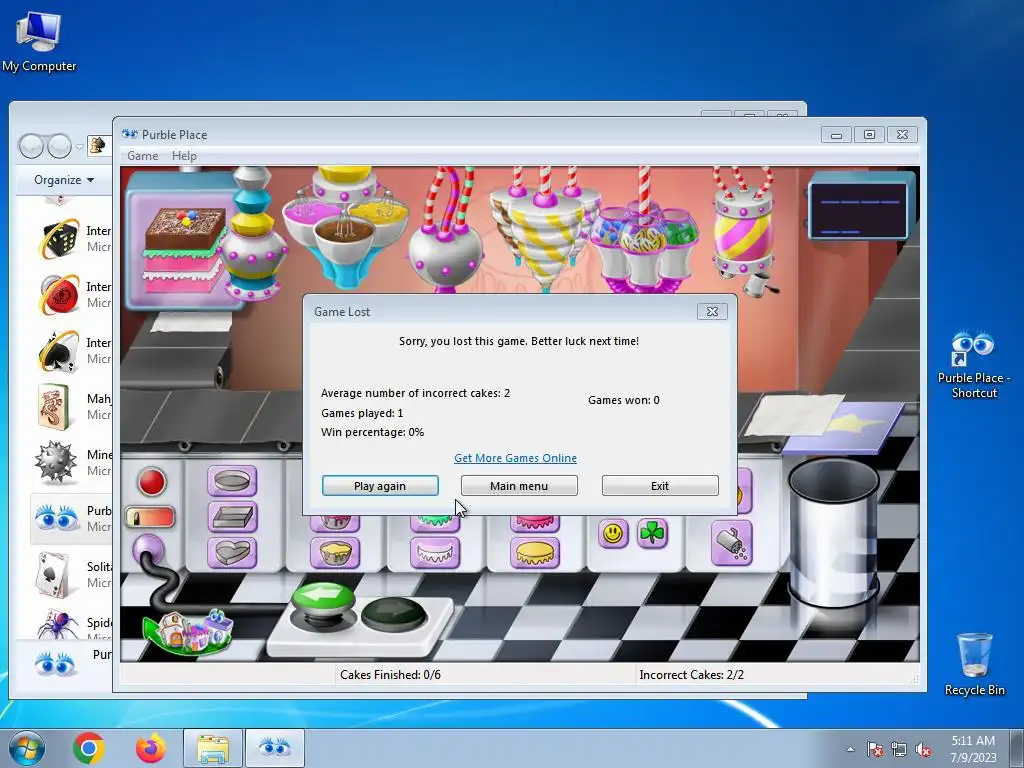The height and width of the screenshot is (768, 1024).
Task: Select the green clover decoration button
Action: click(652, 534)
